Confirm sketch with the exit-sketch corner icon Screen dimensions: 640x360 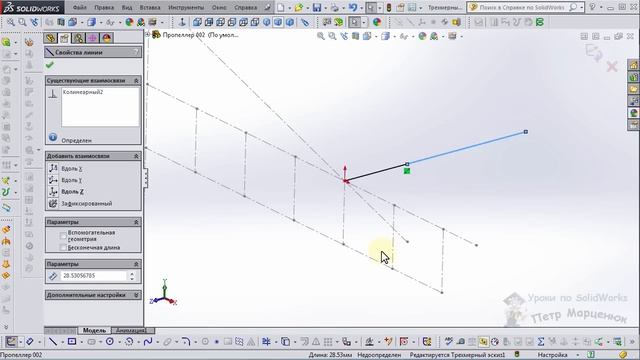[593, 53]
